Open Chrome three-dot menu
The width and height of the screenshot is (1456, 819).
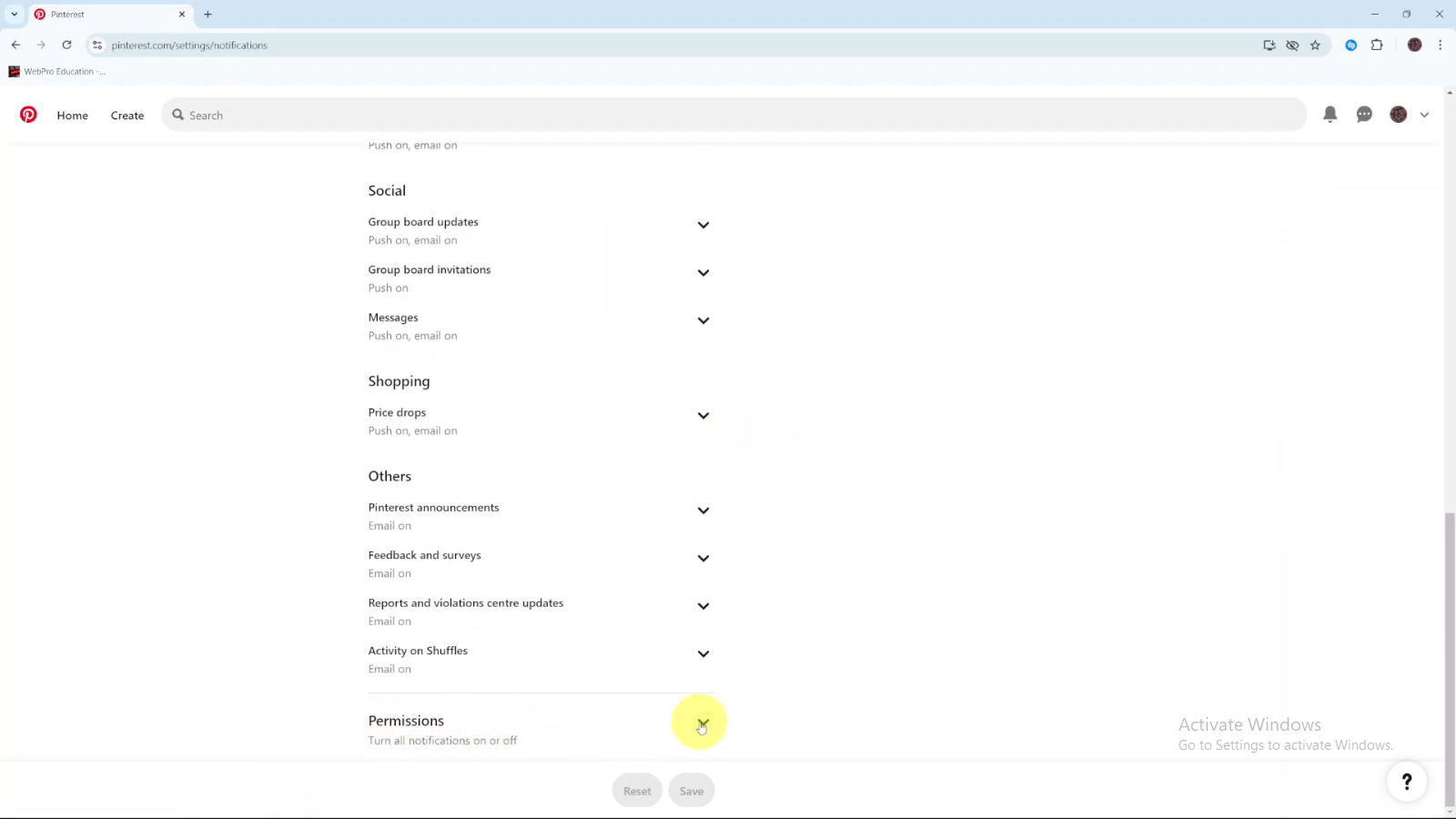point(1440,45)
